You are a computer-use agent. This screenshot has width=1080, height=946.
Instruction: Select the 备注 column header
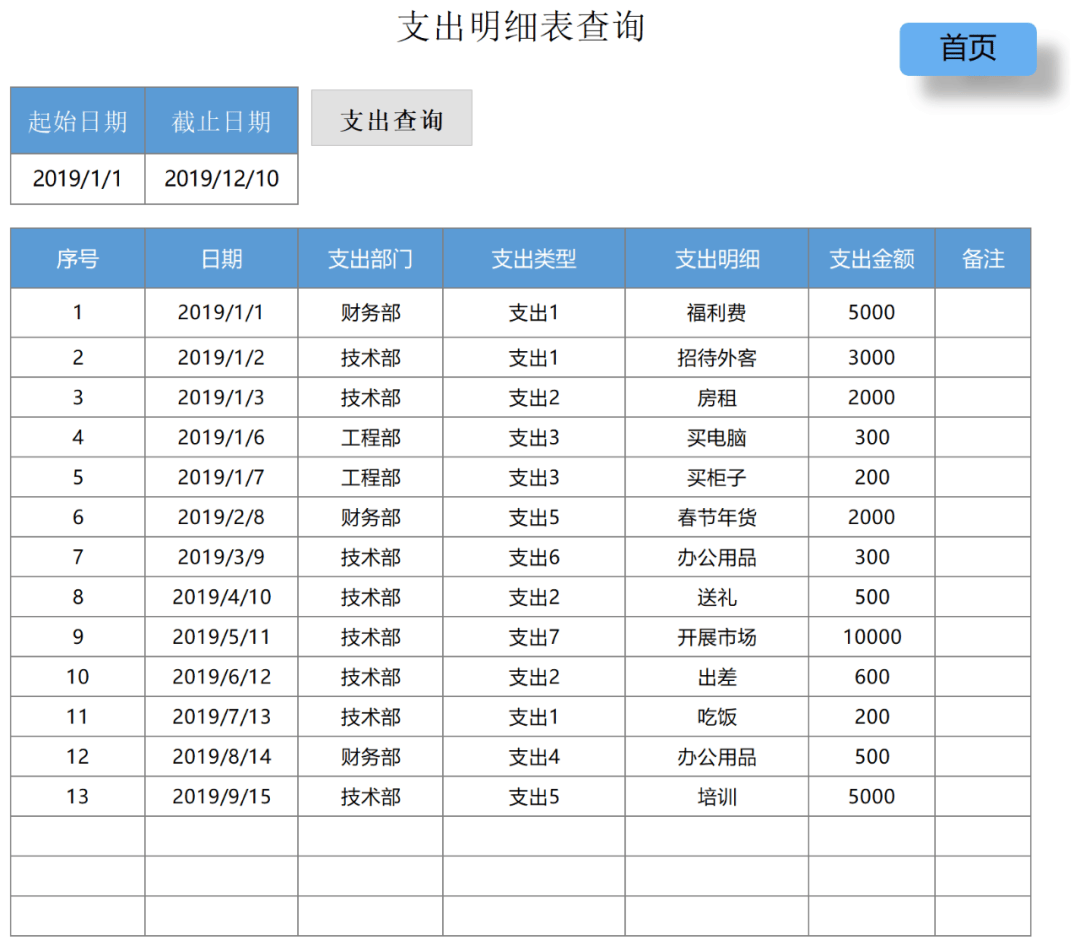(983, 258)
